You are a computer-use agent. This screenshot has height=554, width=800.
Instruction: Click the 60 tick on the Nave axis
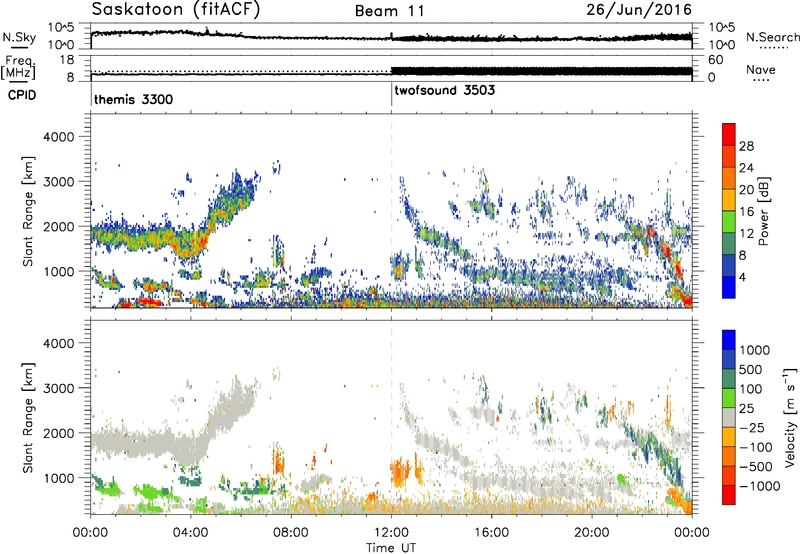pos(715,60)
